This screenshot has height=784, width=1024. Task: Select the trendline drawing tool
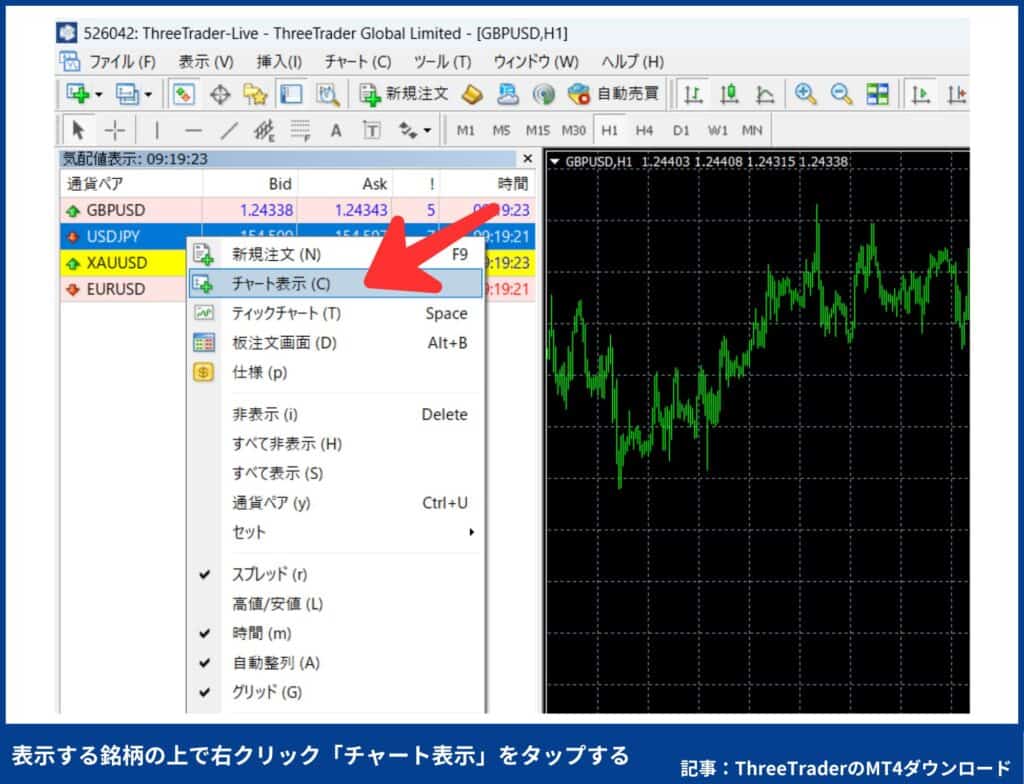(x=229, y=131)
